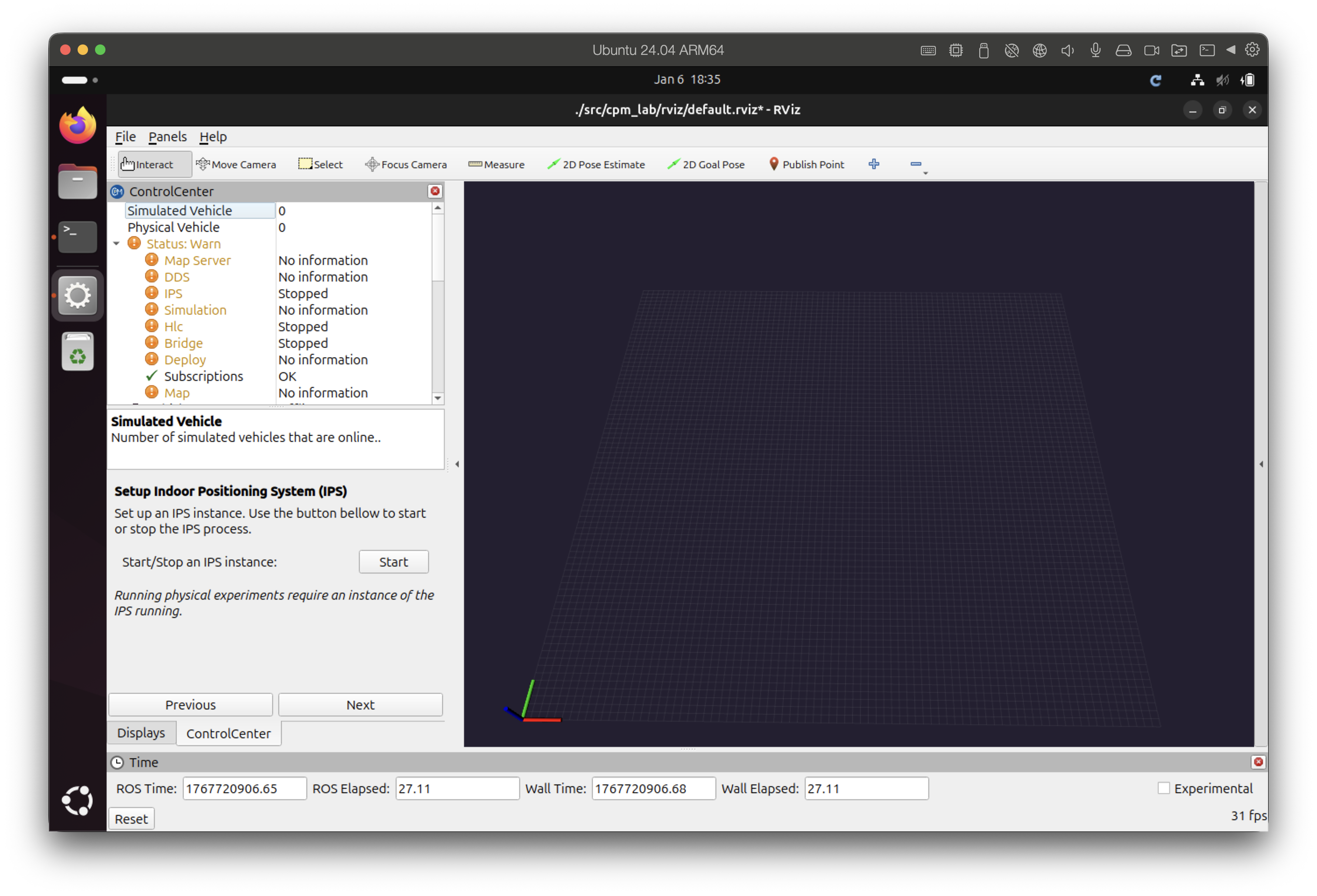Open the Trash from the dock

78,352
